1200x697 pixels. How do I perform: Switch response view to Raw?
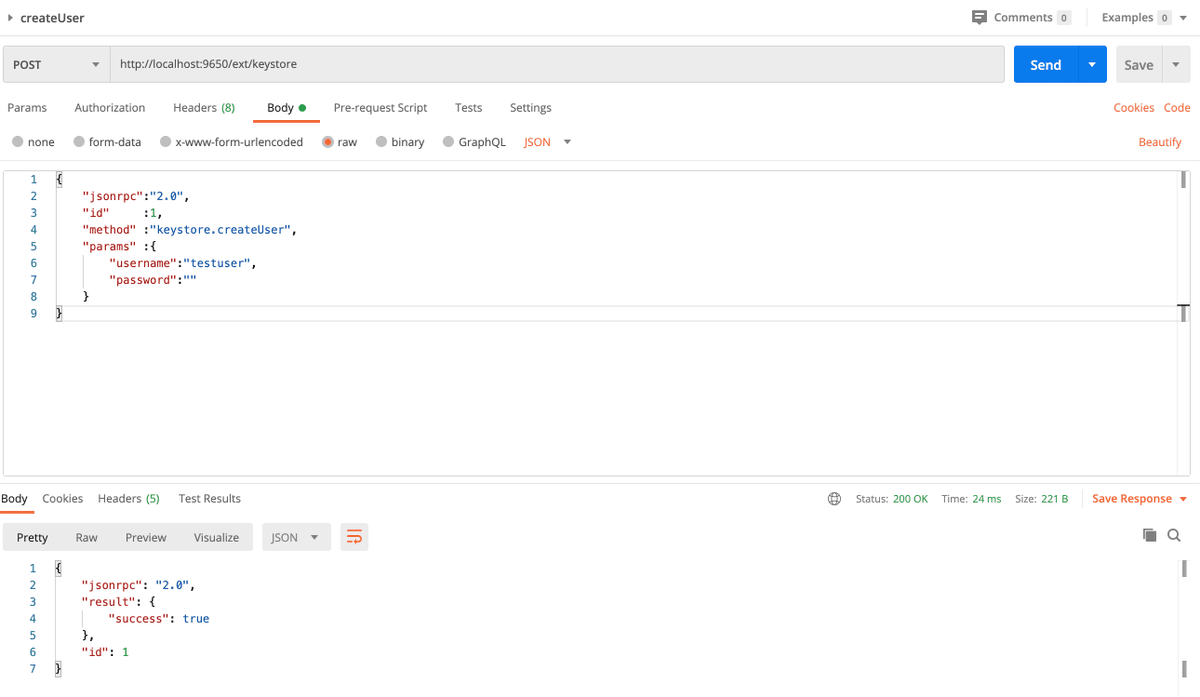(x=87, y=537)
